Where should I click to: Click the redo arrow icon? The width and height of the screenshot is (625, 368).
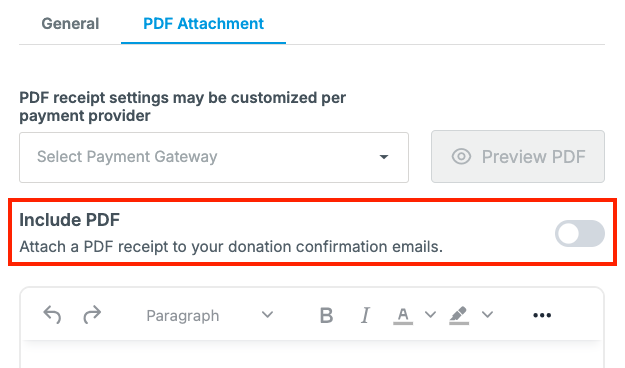(92, 315)
